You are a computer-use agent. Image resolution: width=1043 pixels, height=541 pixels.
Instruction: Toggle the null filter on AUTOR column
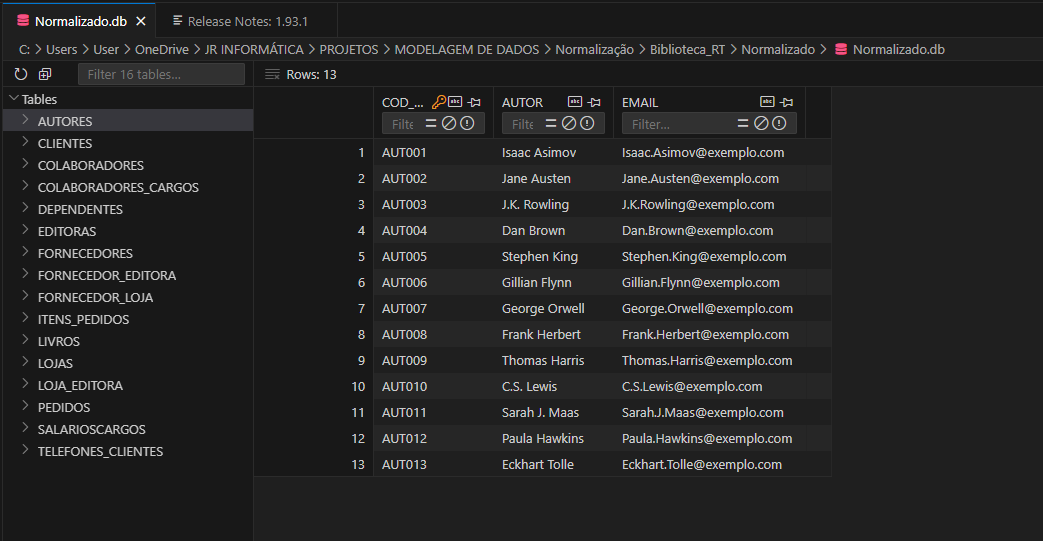(568, 124)
